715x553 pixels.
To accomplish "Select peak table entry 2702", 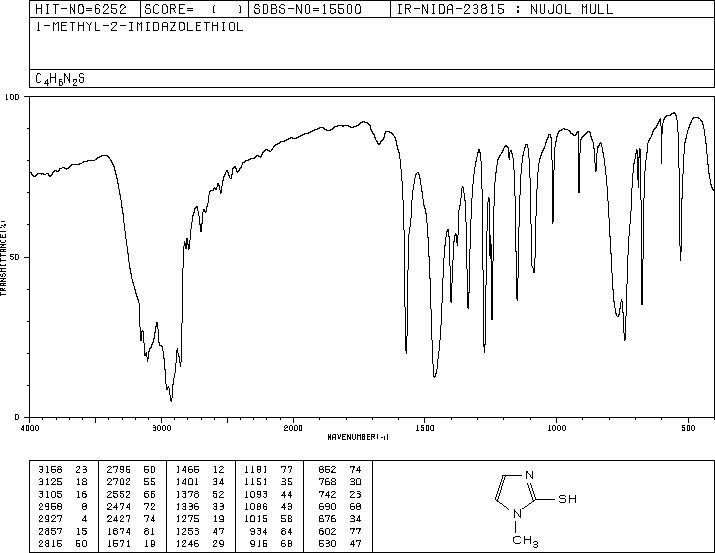I will click(131, 482).
